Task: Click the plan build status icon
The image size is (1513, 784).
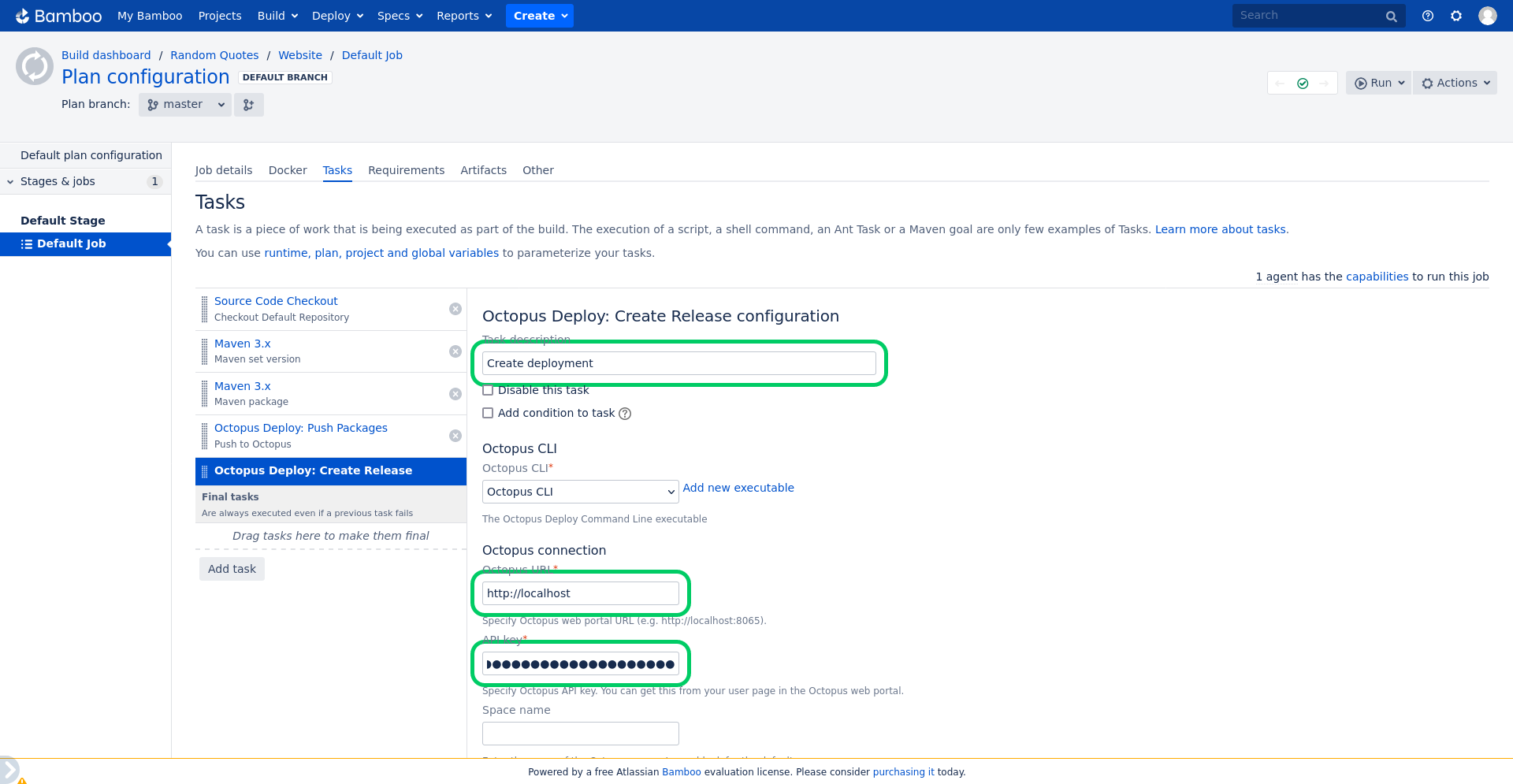Action: (x=35, y=66)
